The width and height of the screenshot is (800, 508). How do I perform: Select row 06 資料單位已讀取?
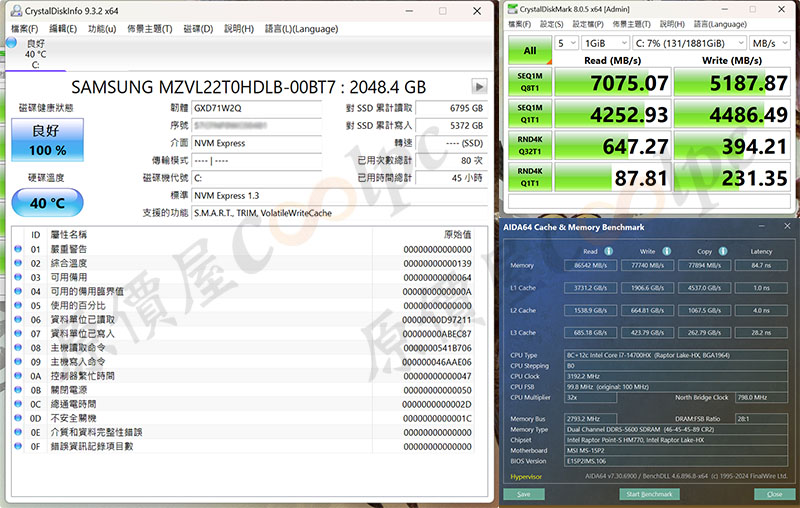[243, 320]
